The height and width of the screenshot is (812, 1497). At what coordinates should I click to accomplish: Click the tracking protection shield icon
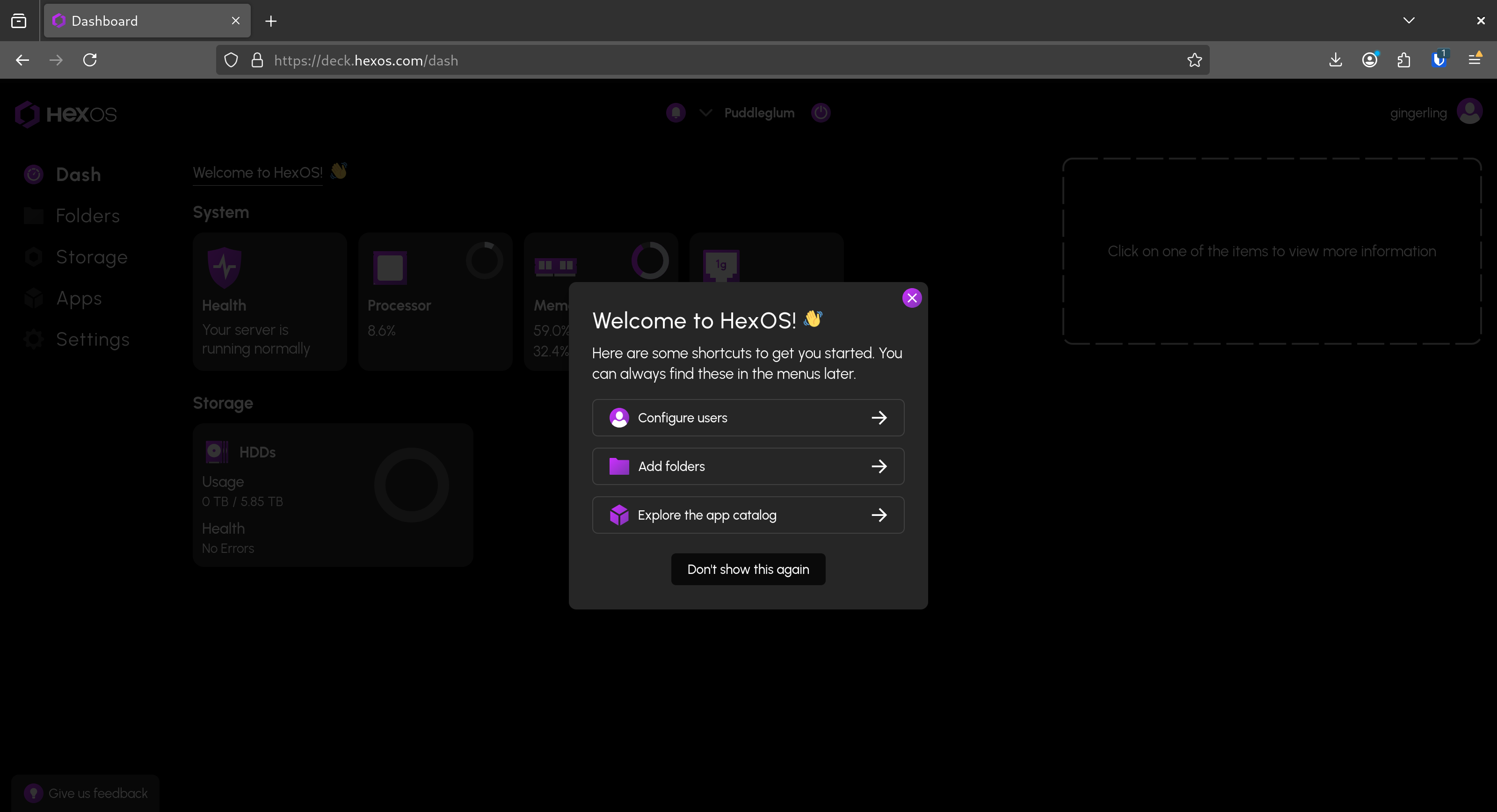(x=231, y=60)
